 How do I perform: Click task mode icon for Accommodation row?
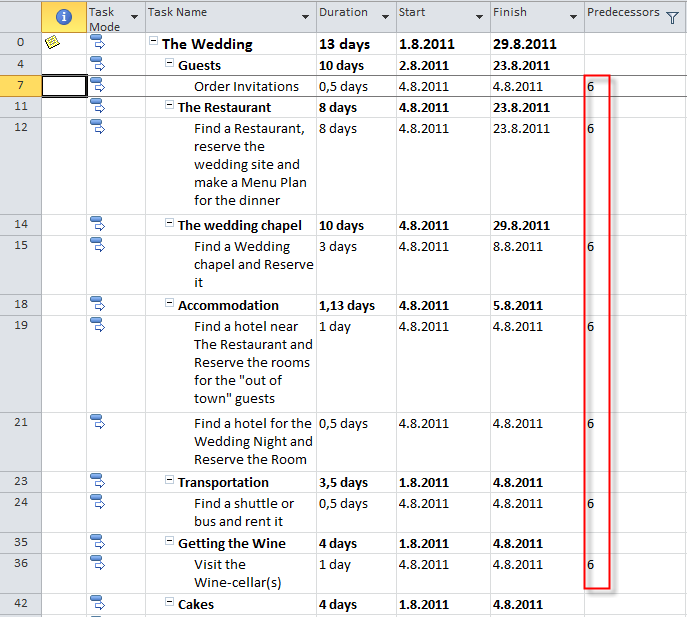pos(98,305)
